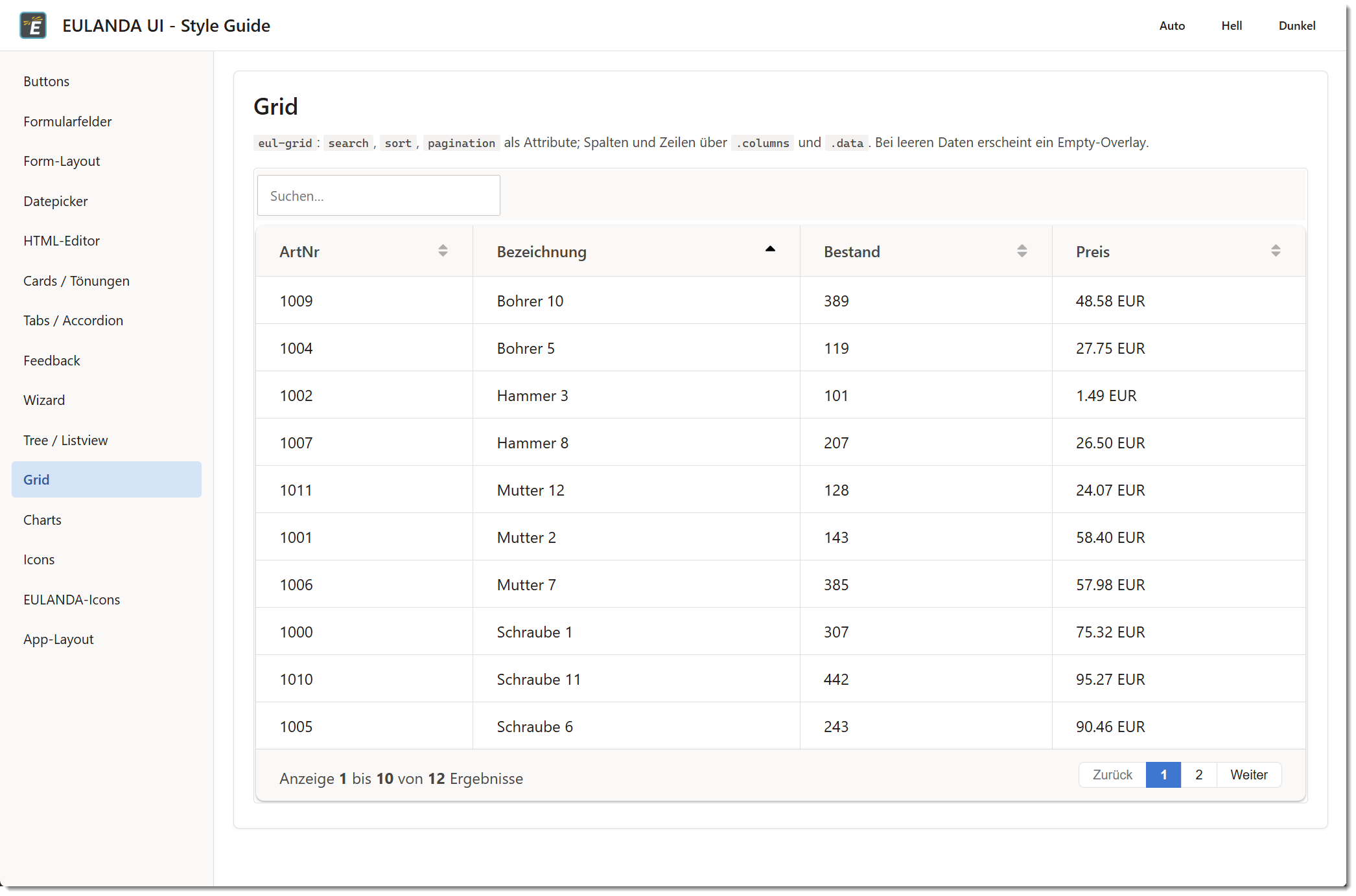Open the App-Layout section
Image resolution: width=1356 pixels, height=896 pixels.
click(x=106, y=639)
